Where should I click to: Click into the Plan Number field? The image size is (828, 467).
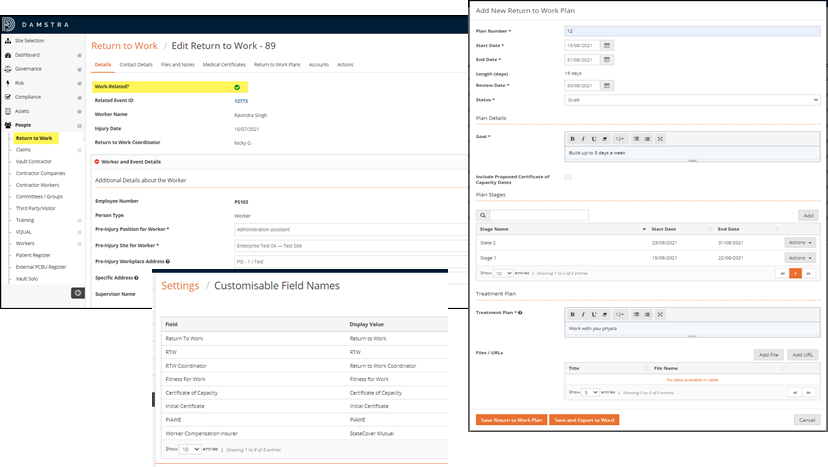tap(692, 31)
